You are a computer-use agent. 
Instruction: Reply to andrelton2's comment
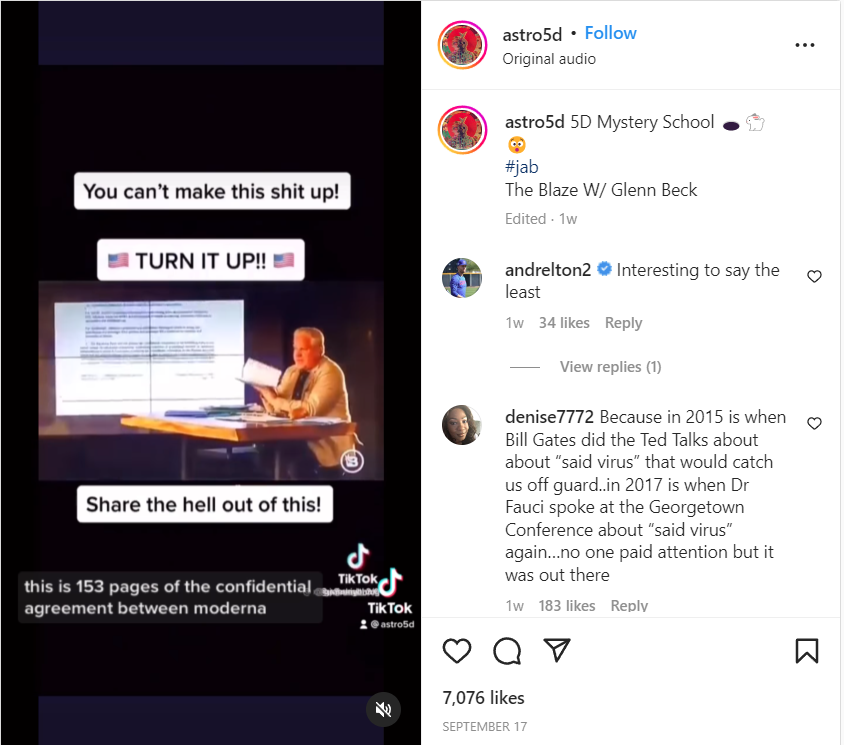[623, 322]
